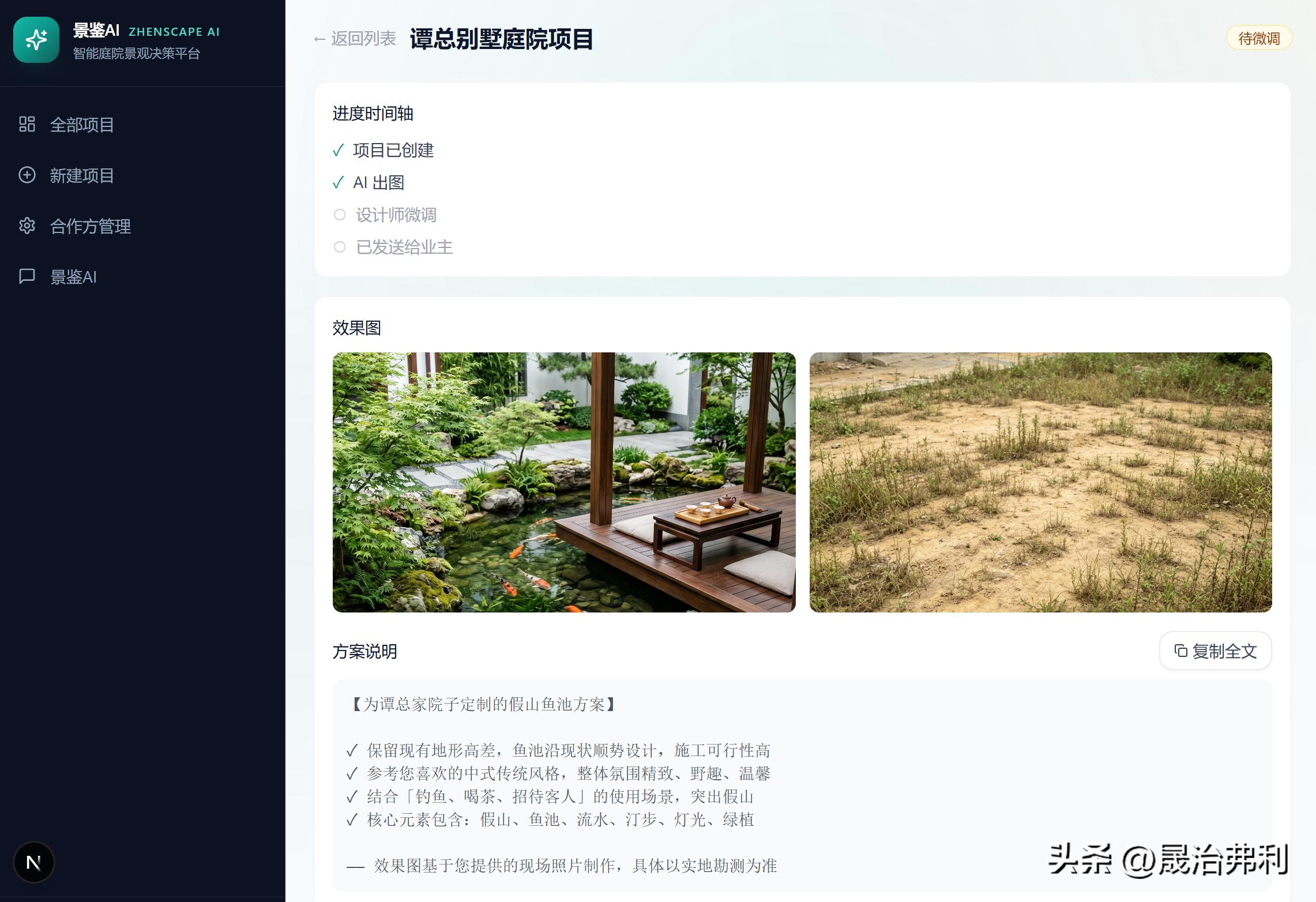Click 智能庭院景观决策平台 subtitle
Screen dimensions: 1316x902
click(x=137, y=54)
